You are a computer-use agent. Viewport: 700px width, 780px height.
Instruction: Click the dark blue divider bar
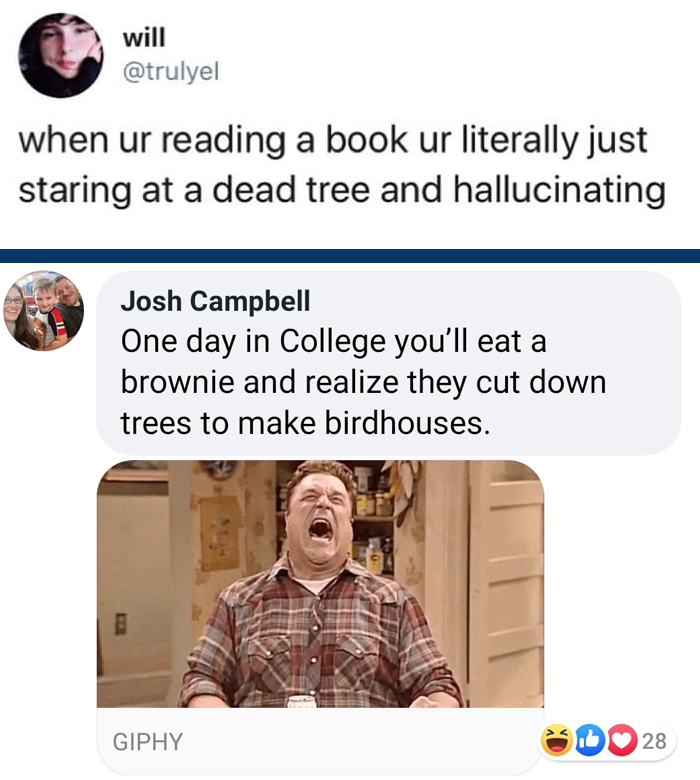[350, 256]
